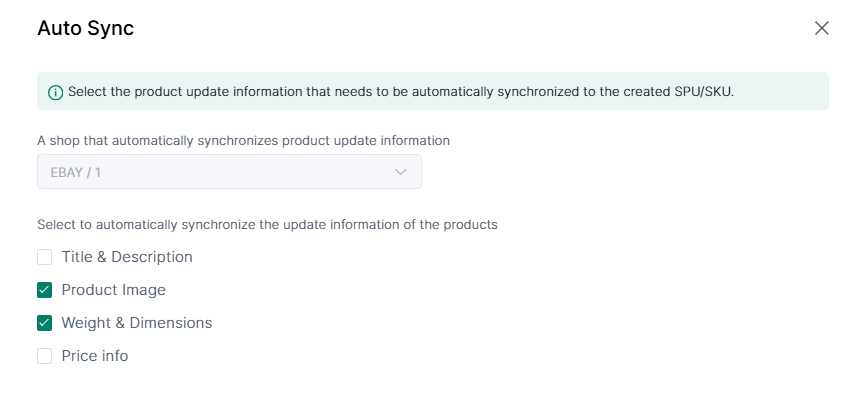Click "A shop that automatically synchronizes" field label
Screen dimensions: 842x396
click(158, 141)
